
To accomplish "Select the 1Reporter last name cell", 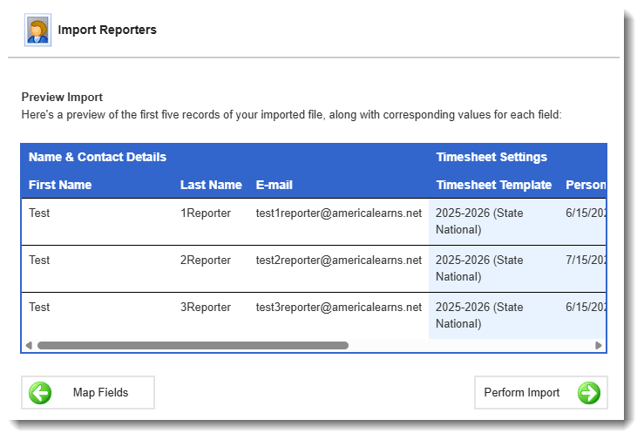I will [x=205, y=213].
